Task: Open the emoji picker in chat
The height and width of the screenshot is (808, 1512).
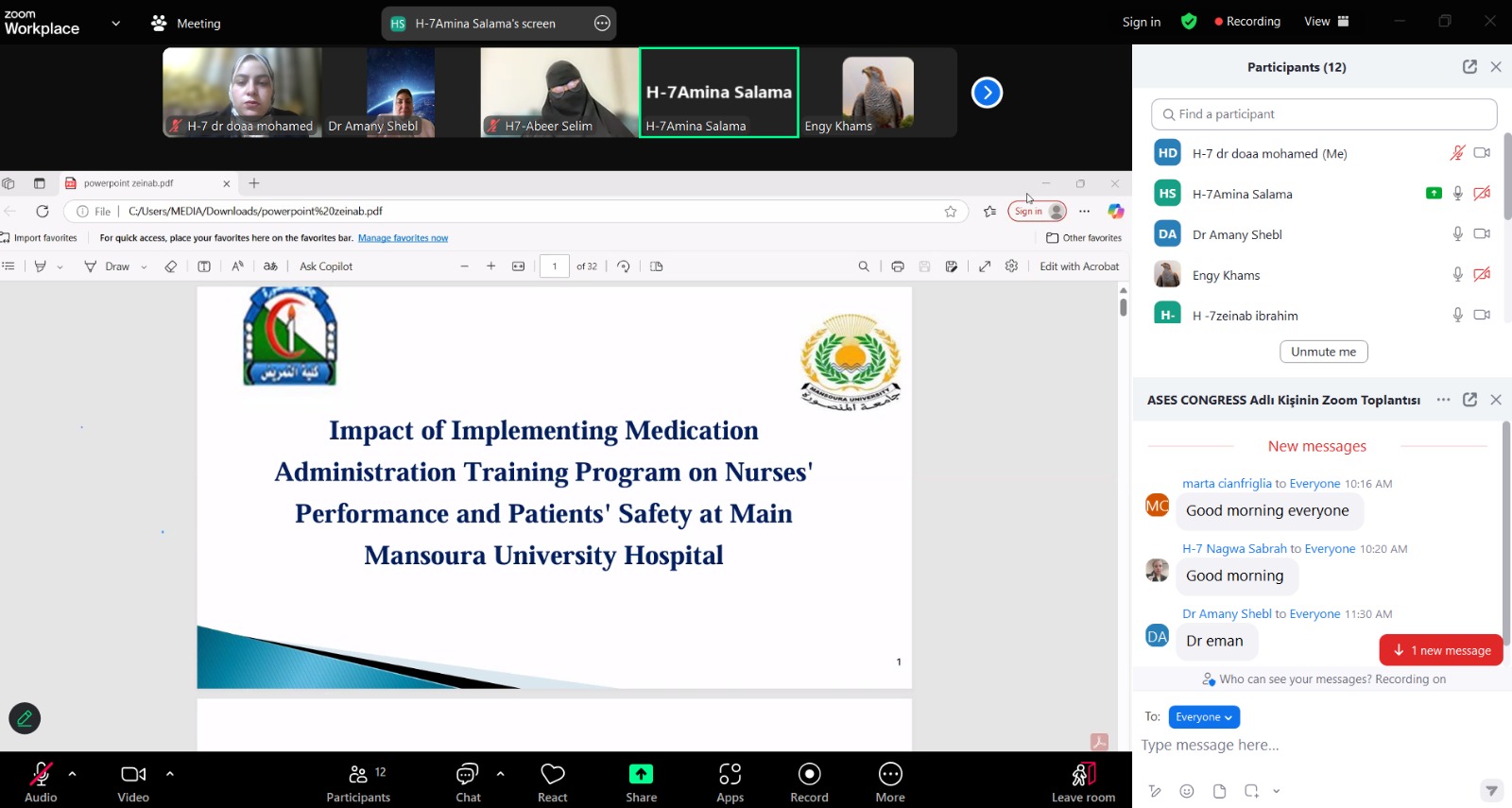Action: click(1187, 791)
